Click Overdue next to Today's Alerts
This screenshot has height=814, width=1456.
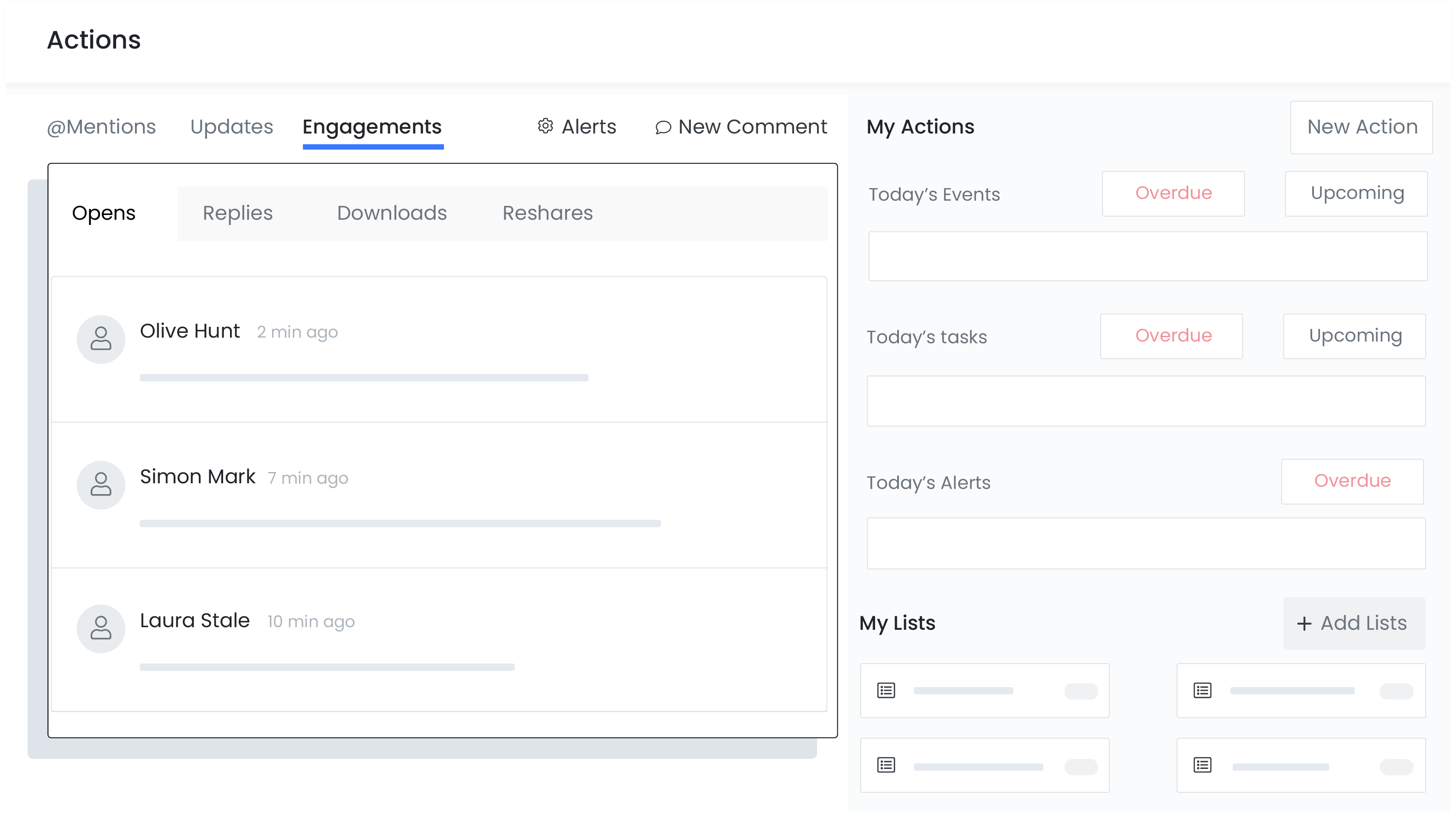pyautogui.click(x=1352, y=482)
